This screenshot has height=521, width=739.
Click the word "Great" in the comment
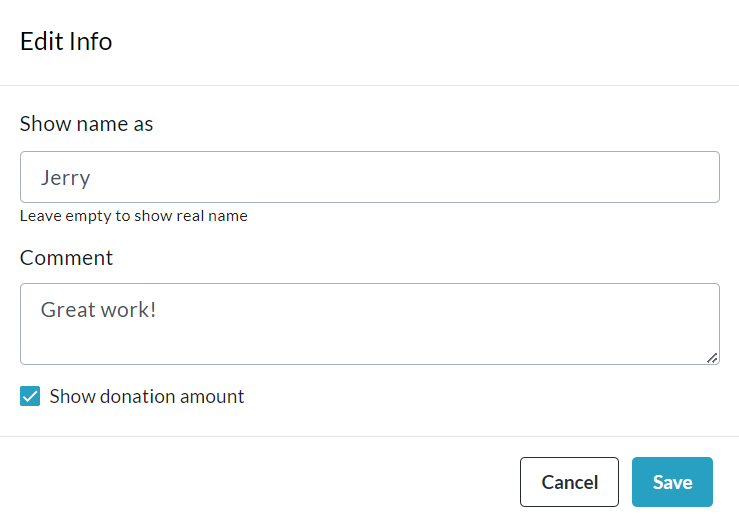(67, 310)
